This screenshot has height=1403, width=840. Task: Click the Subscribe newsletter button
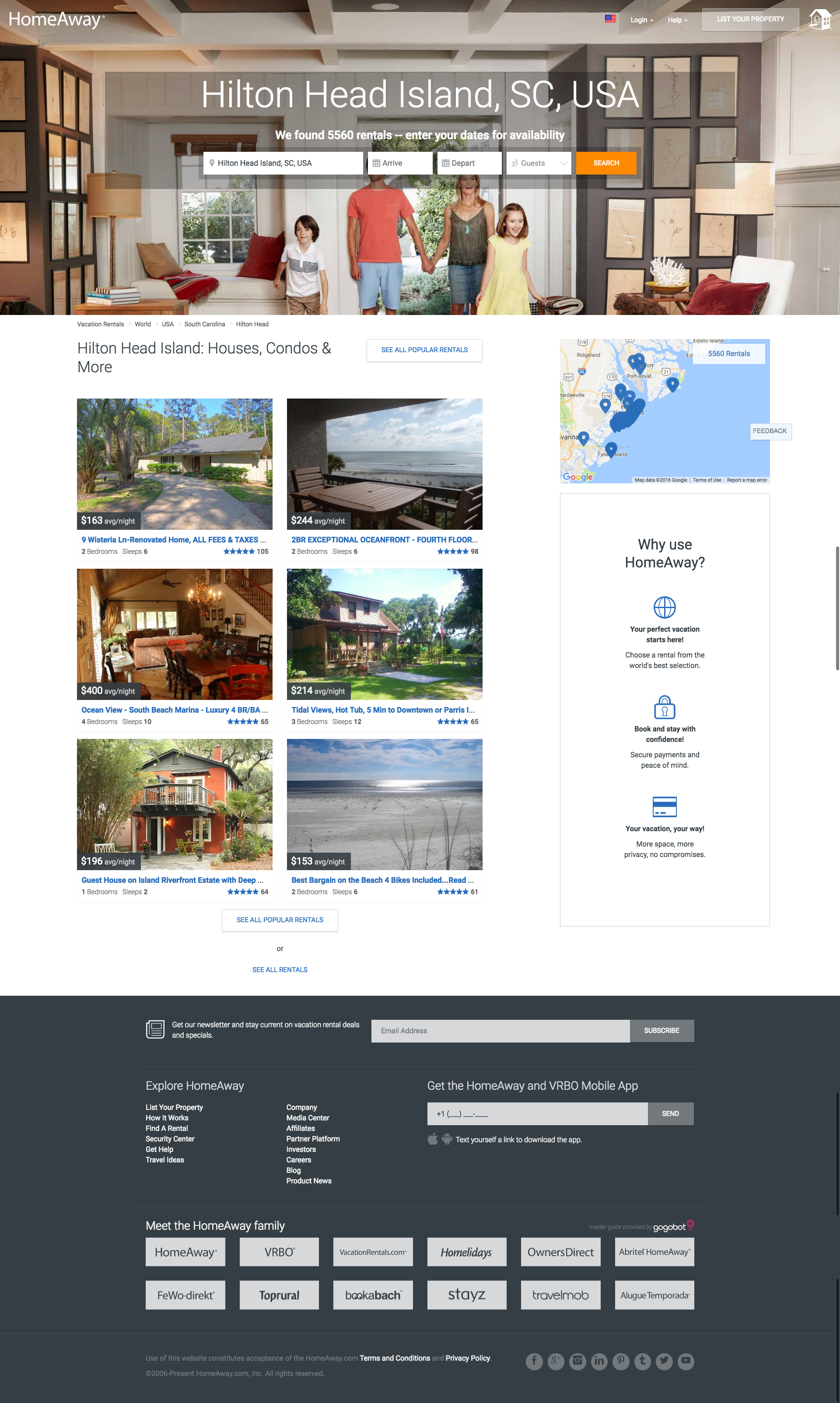pos(661,1031)
